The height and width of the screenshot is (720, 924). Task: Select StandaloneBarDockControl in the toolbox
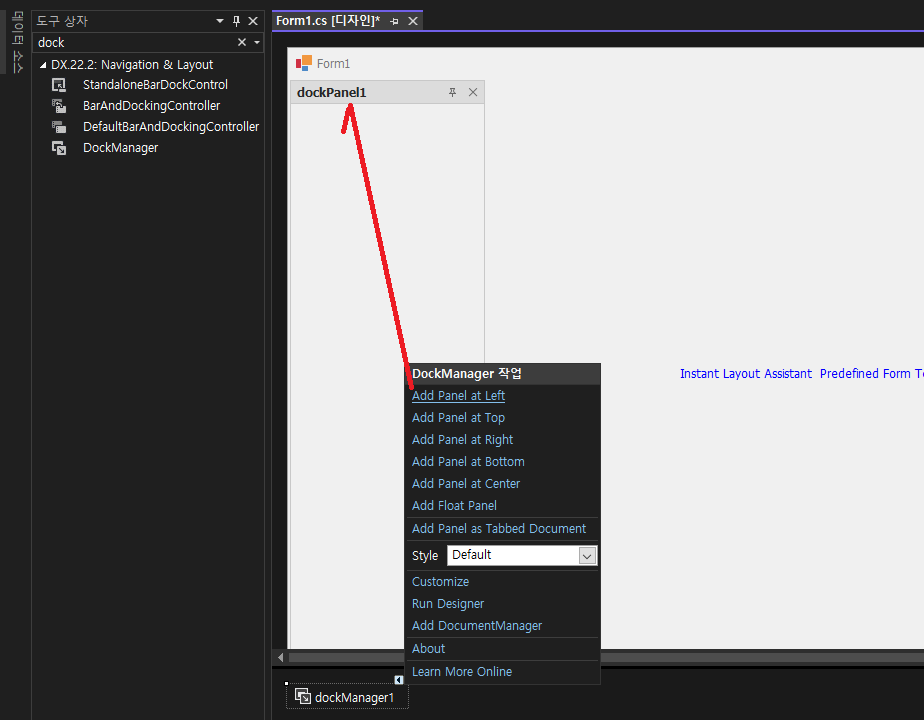point(155,85)
